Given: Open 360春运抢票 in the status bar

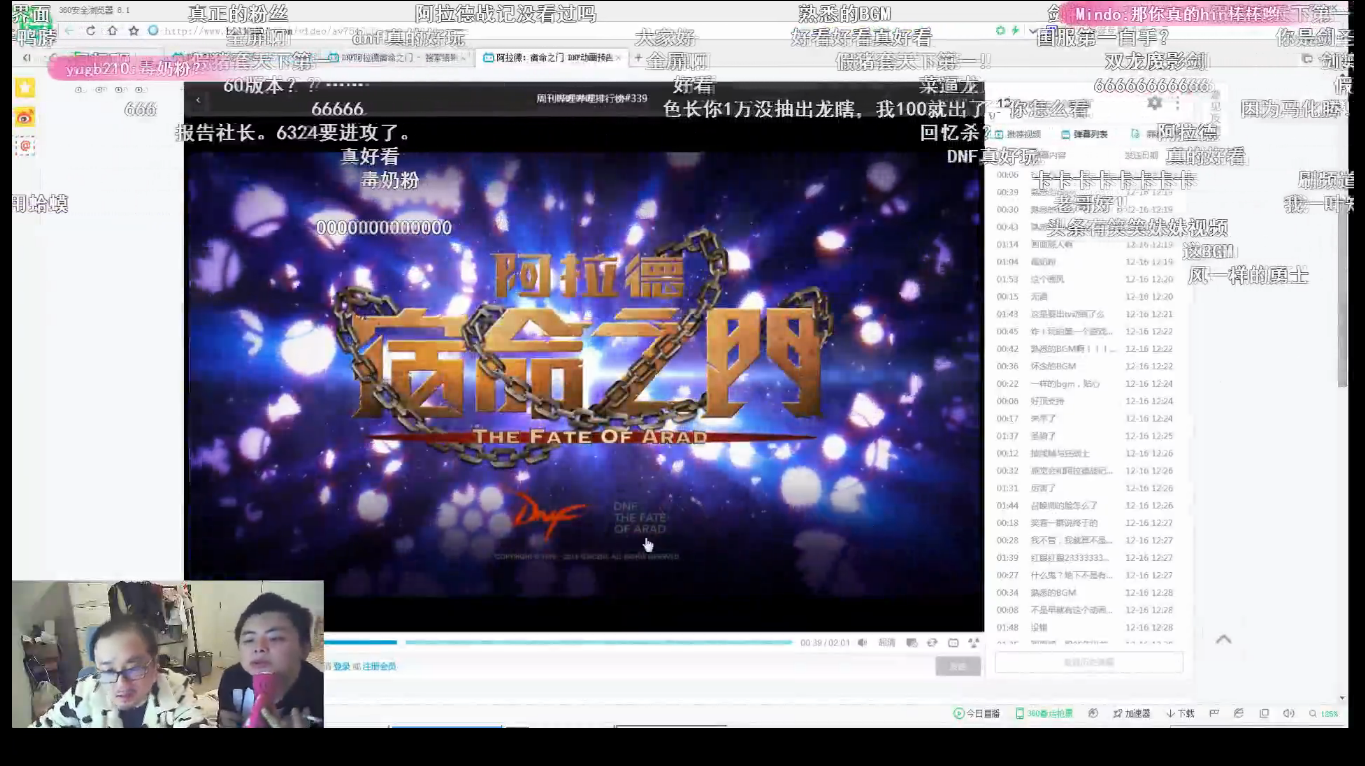Looking at the screenshot, I should [x=1044, y=713].
